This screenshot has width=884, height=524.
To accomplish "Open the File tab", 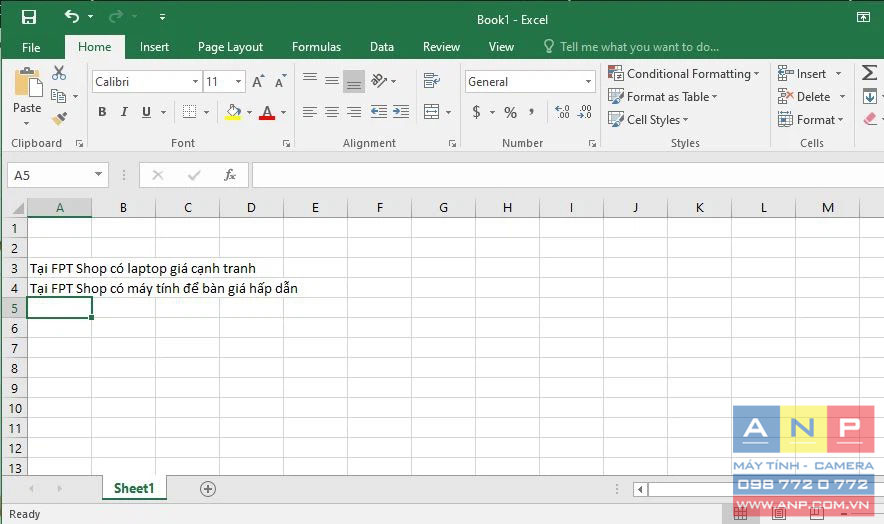I will click(31, 47).
